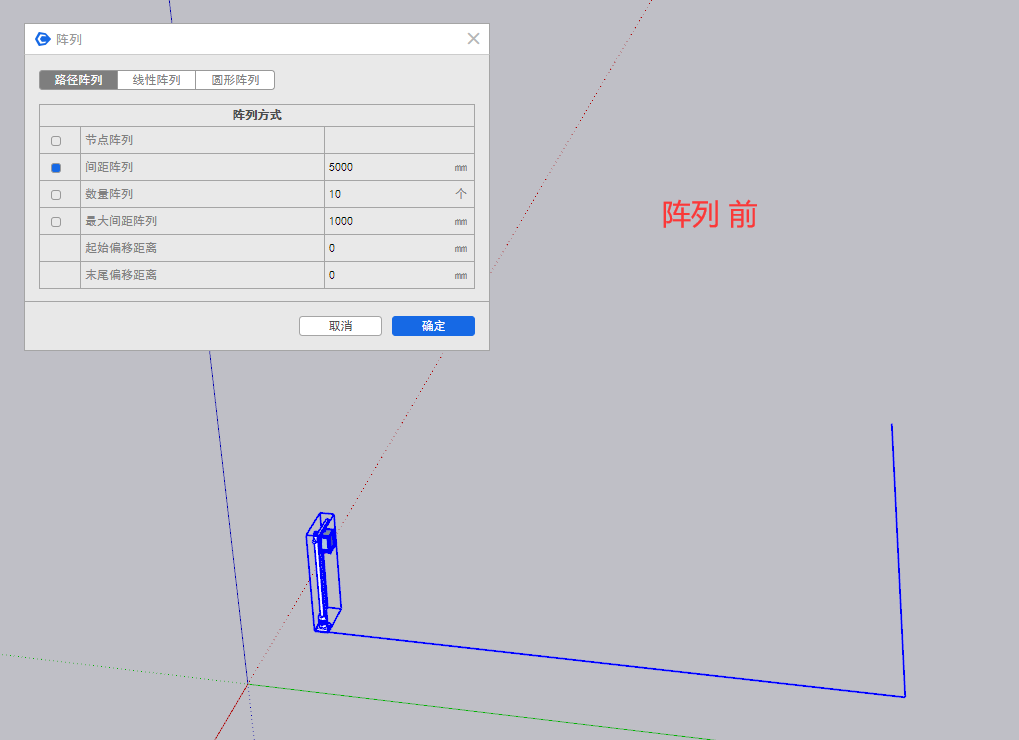
Task: Select the blue wireframe component in viewport
Action: click(324, 573)
